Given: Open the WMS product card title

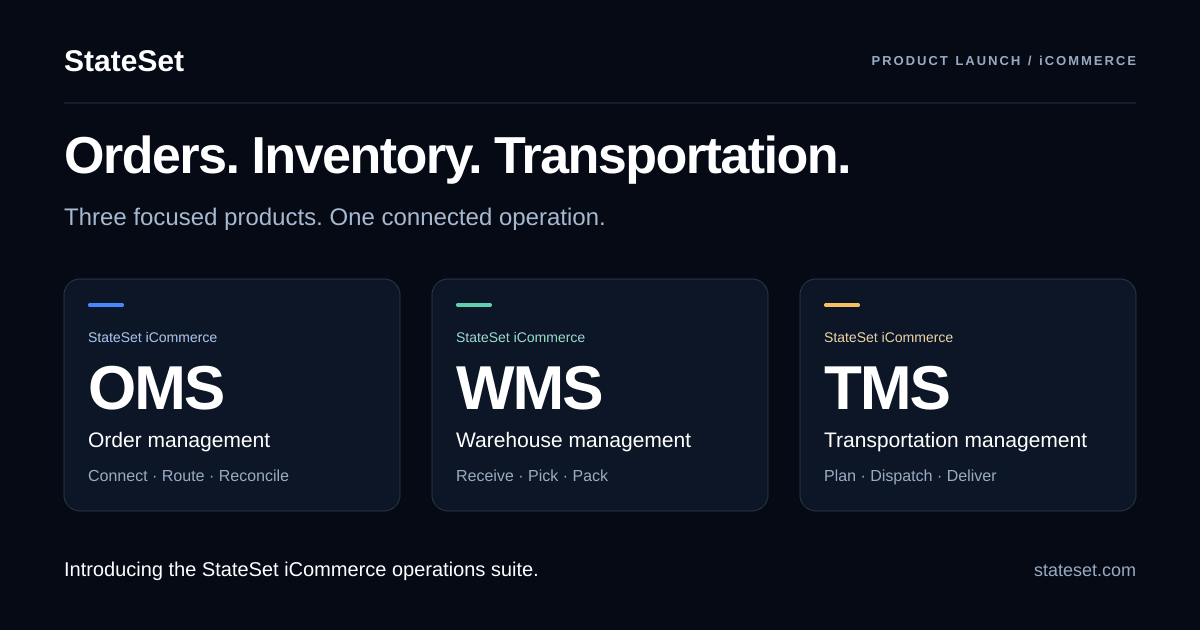Looking at the screenshot, I should point(529,388).
